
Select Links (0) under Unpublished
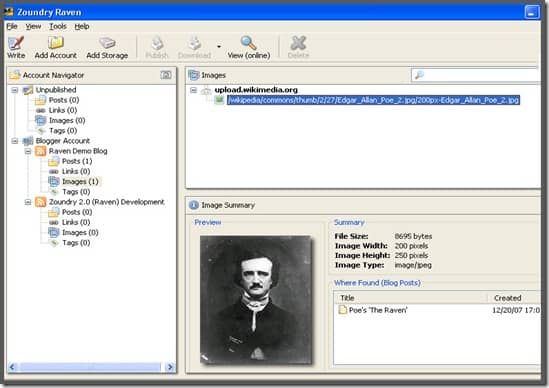63,110
